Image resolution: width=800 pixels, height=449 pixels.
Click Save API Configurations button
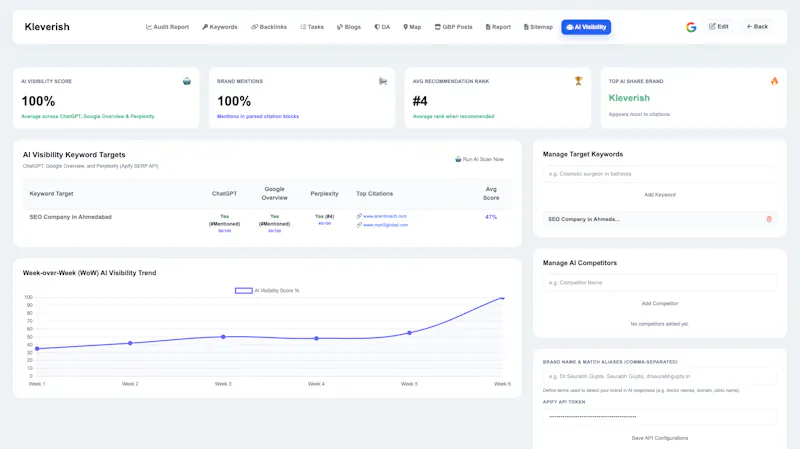[660, 438]
